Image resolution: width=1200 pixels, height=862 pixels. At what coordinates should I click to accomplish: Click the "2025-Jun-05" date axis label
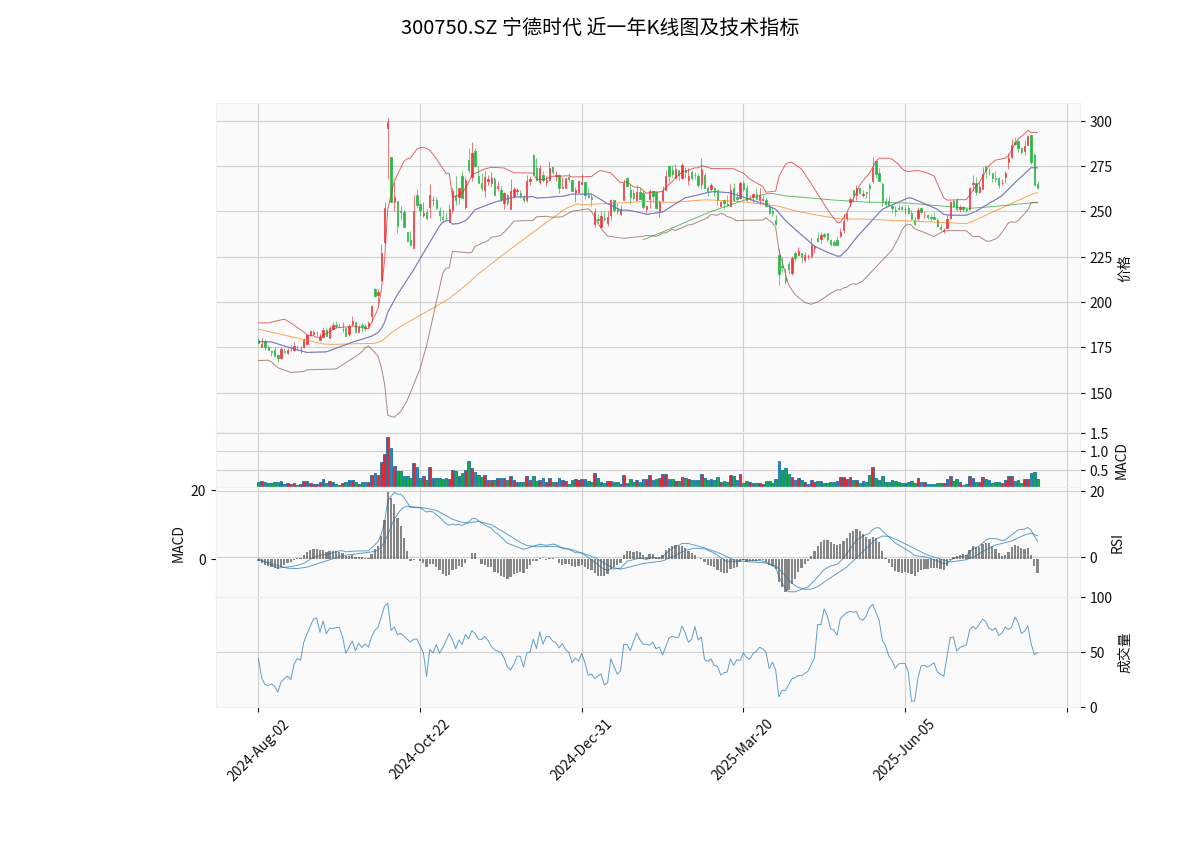(x=905, y=750)
